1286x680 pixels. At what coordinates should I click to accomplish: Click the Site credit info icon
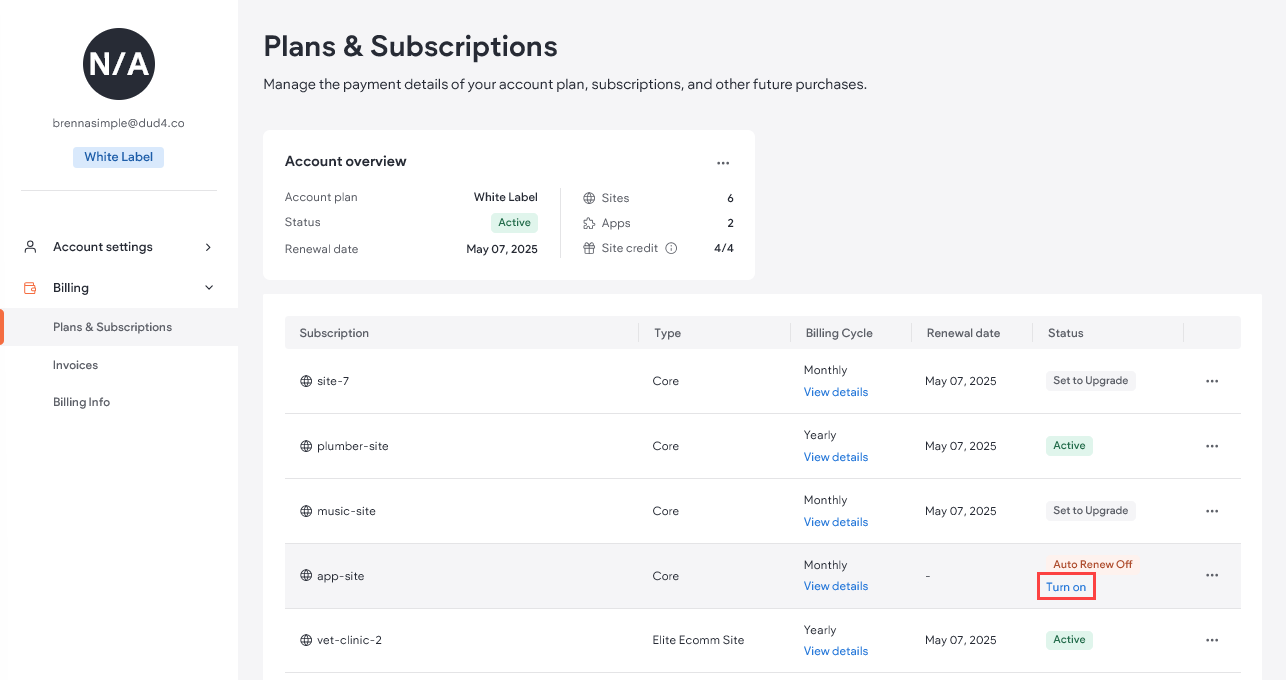pyautogui.click(x=671, y=247)
